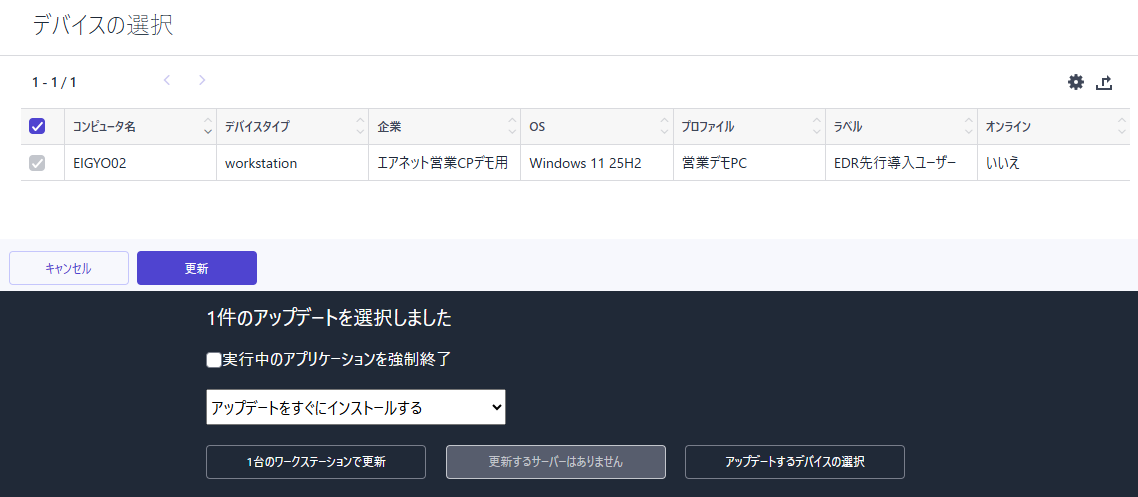Viewport: 1138px width, 497px height.
Task: Click 1台のワークステーションで更新 button
Action: 316,462
